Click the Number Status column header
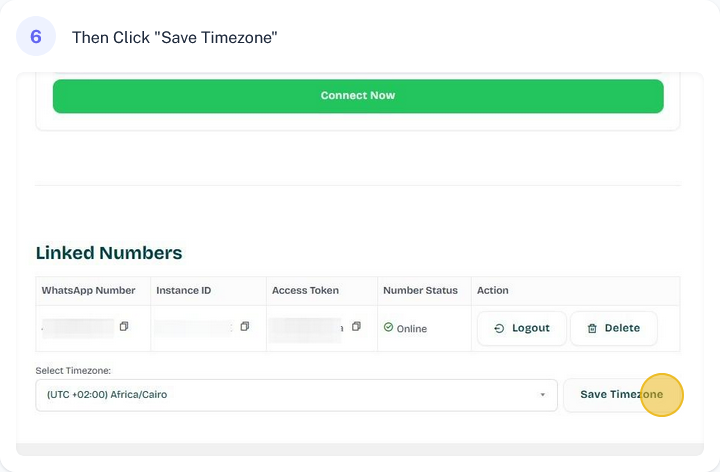 point(420,291)
